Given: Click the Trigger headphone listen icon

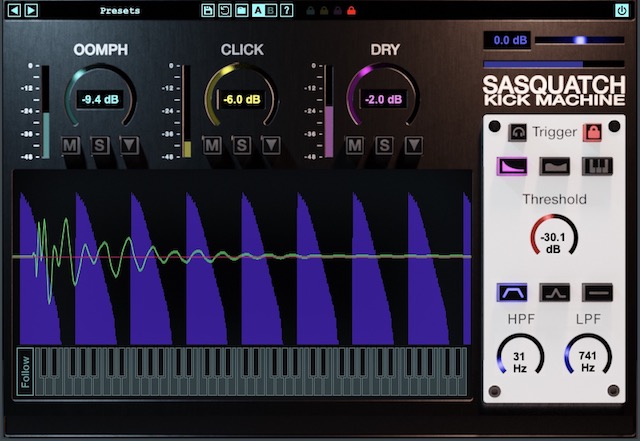Looking at the screenshot, I should (x=517, y=132).
